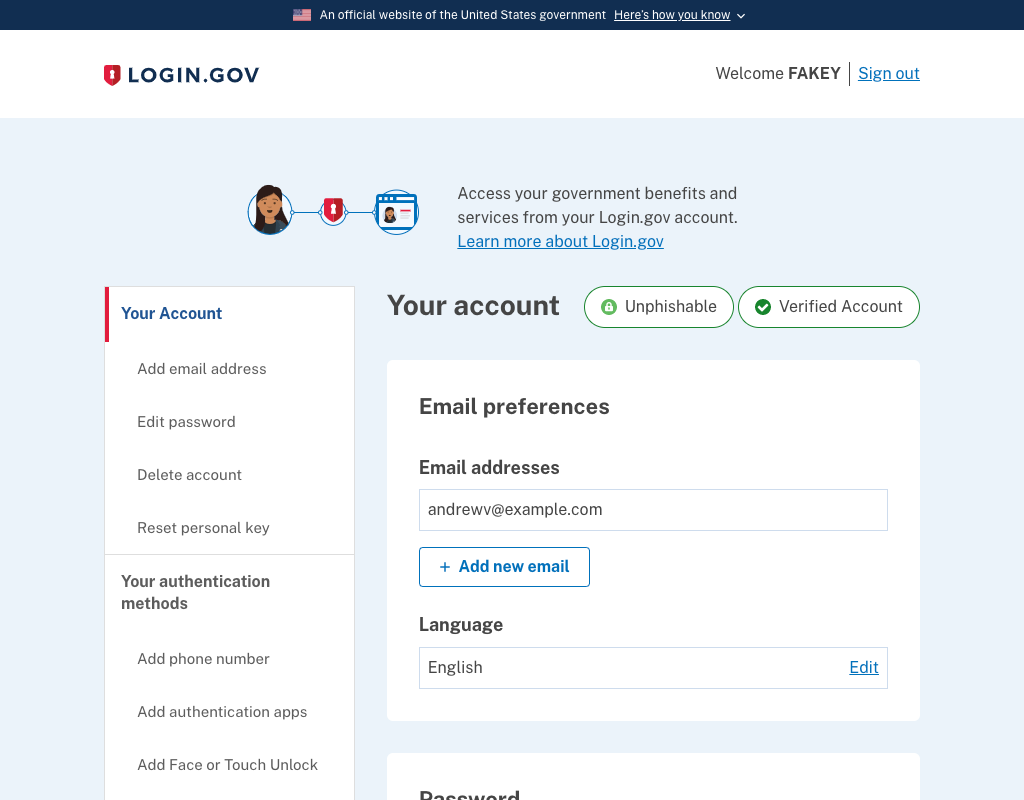Viewport: 1024px width, 800px height.
Task: Click the Verified Account badge text
Action: click(x=840, y=307)
